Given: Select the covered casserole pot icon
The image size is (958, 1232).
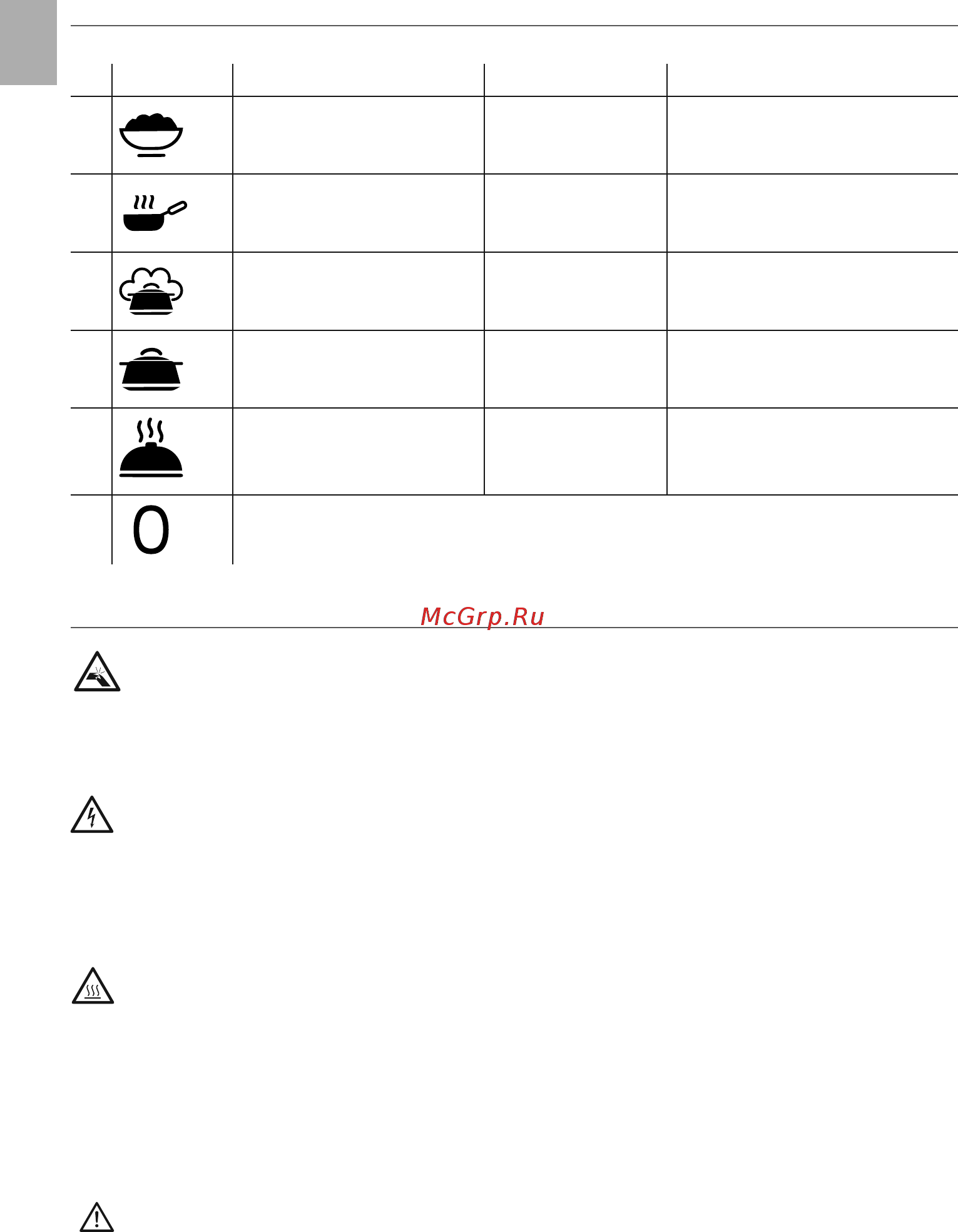Looking at the screenshot, I should (x=151, y=369).
